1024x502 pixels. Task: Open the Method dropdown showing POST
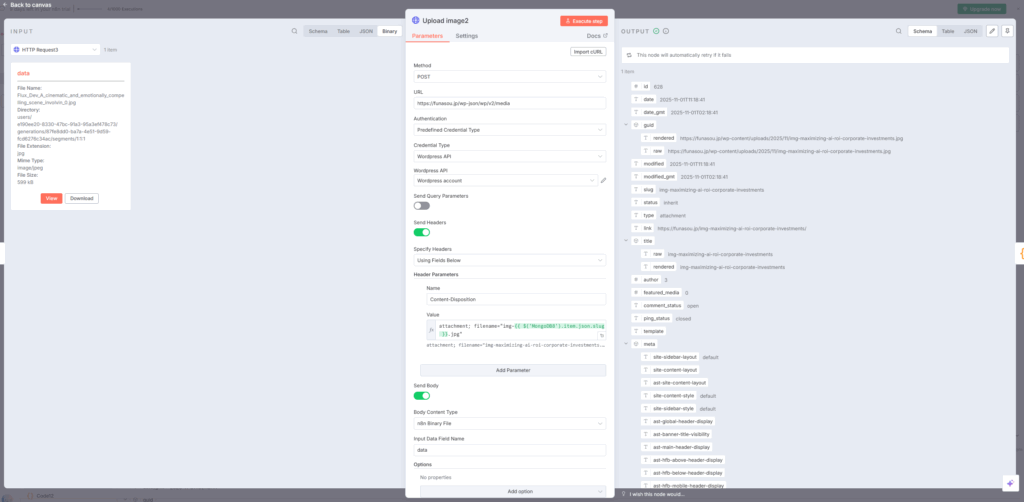pos(509,76)
